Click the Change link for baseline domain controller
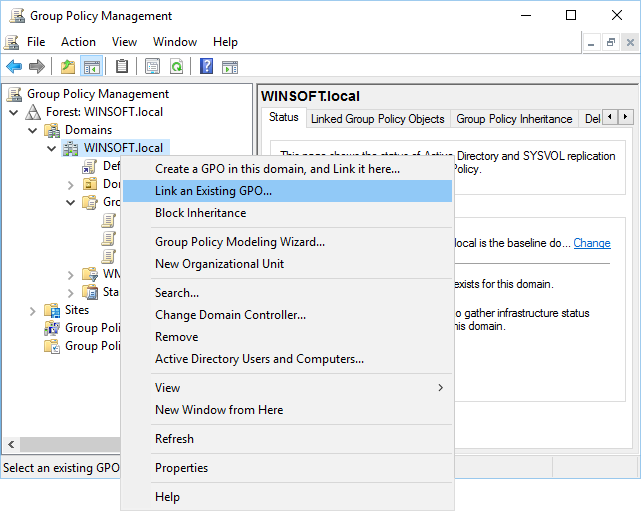641x511 pixels. (592, 243)
